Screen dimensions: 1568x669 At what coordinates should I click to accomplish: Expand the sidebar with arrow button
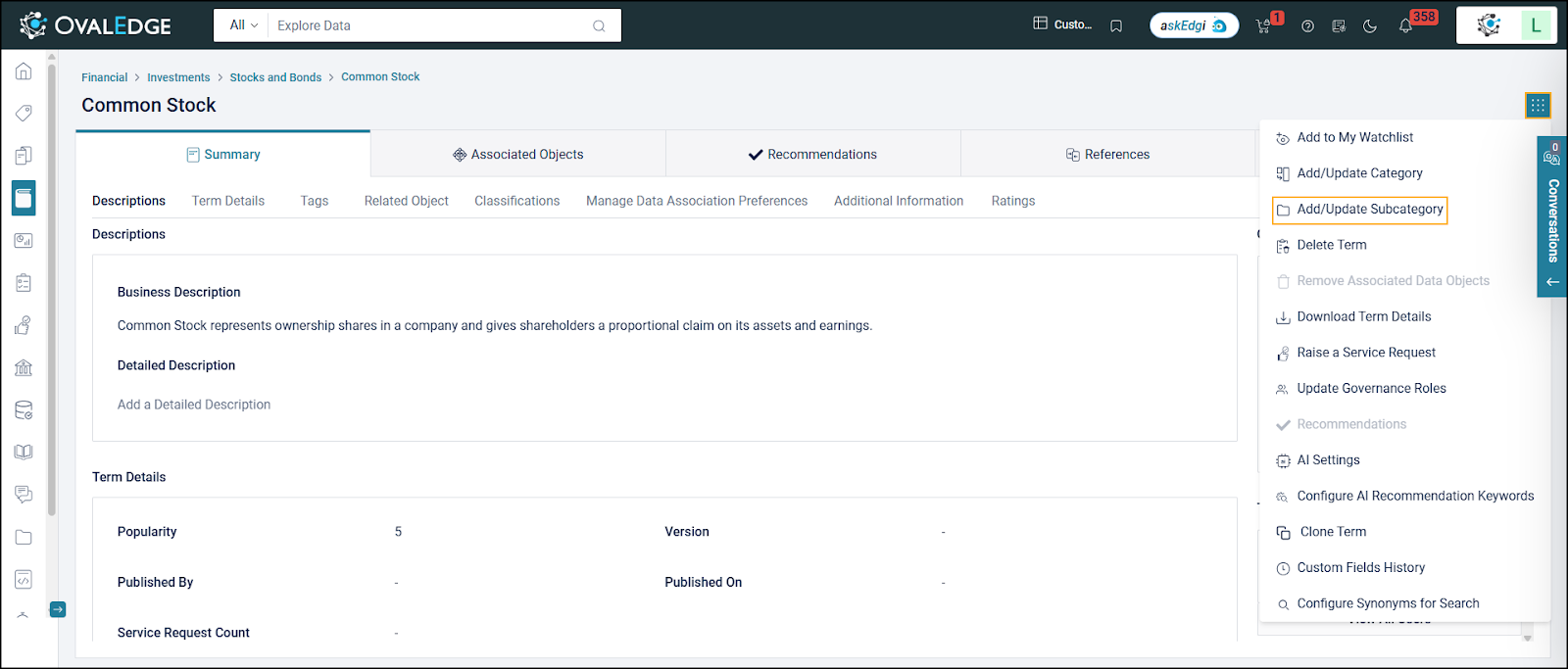pyautogui.click(x=58, y=609)
